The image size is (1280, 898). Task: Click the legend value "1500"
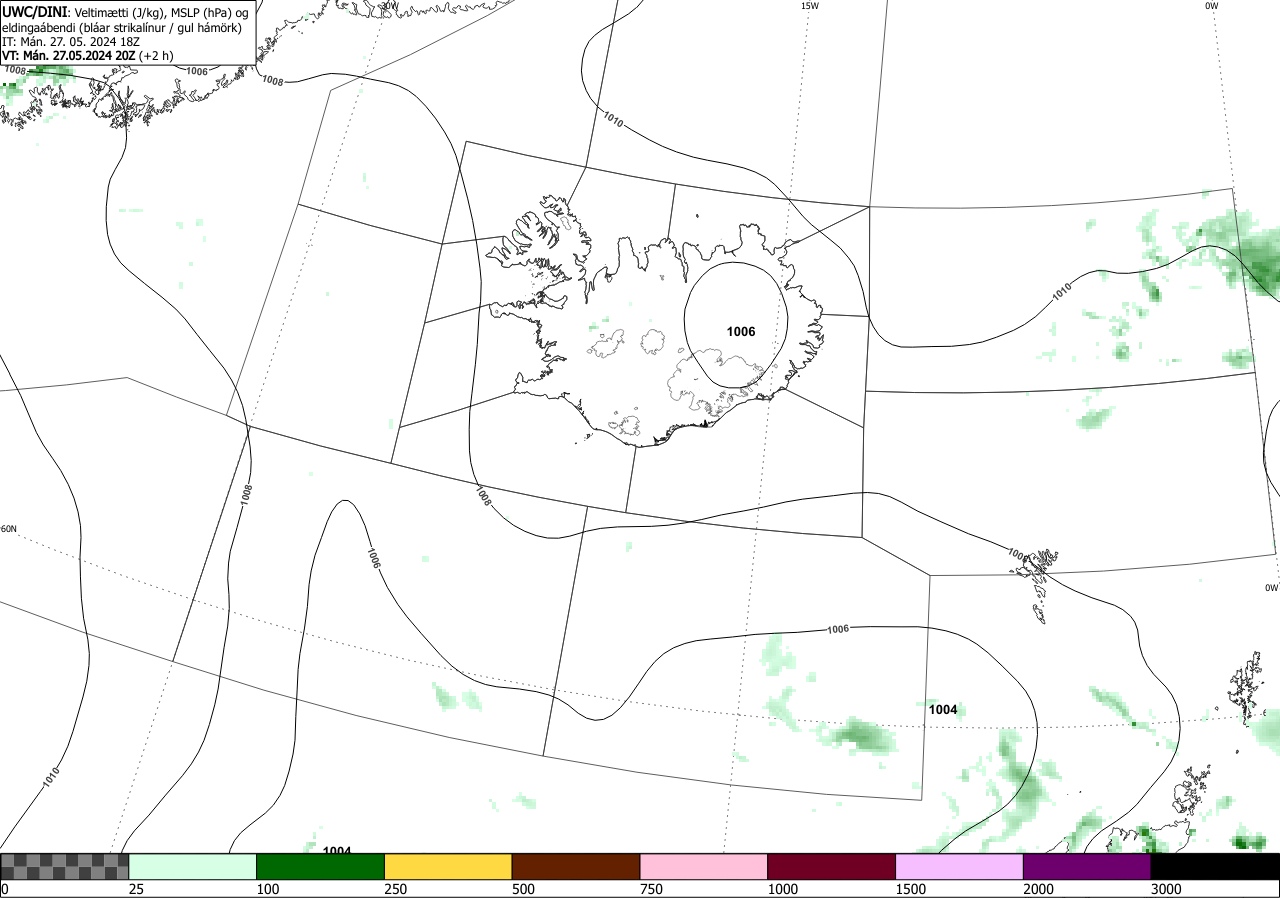pyautogui.click(x=911, y=889)
